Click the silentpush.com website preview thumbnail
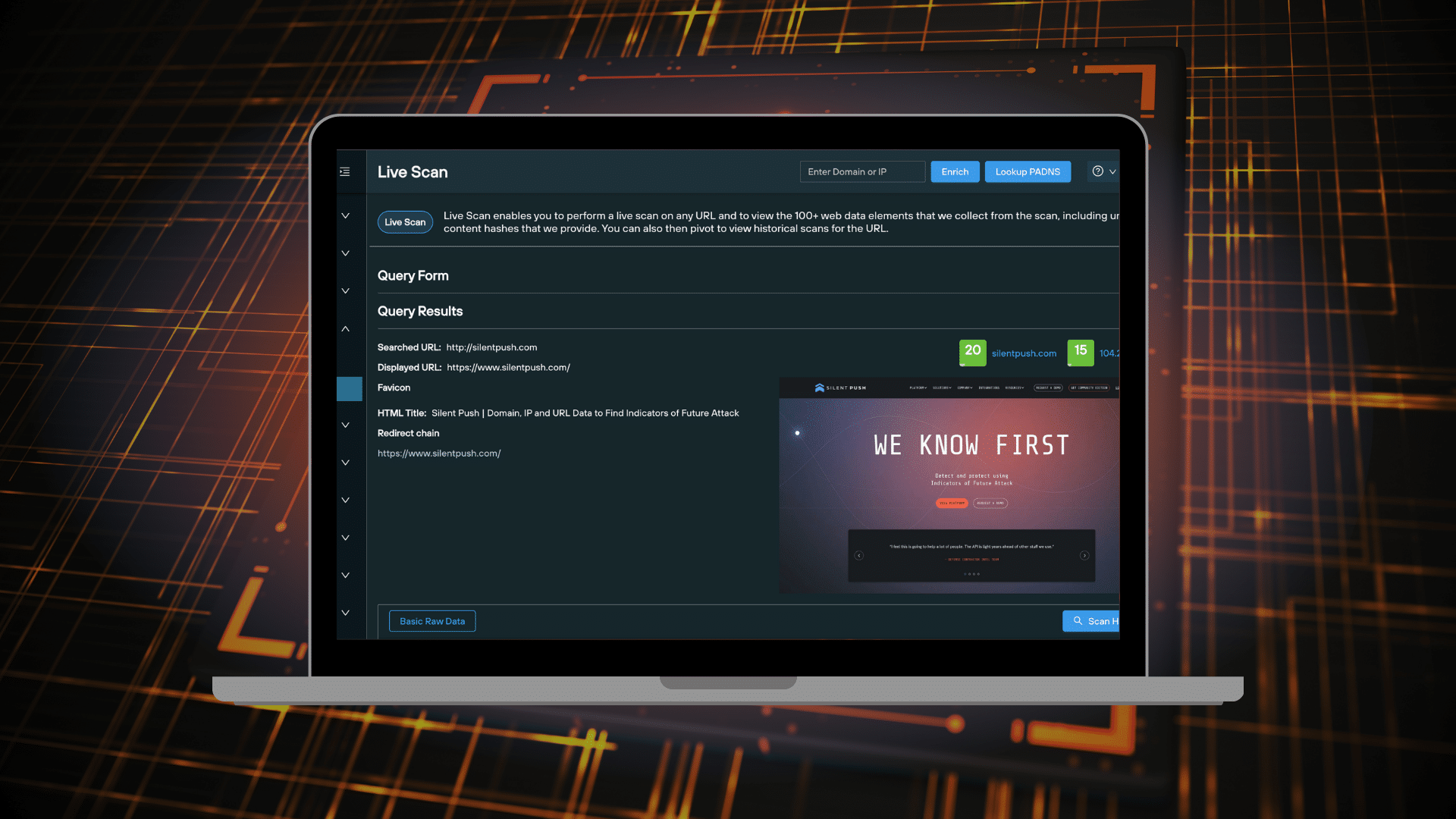Viewport: 1456px width, 819px height. [949, 486]
